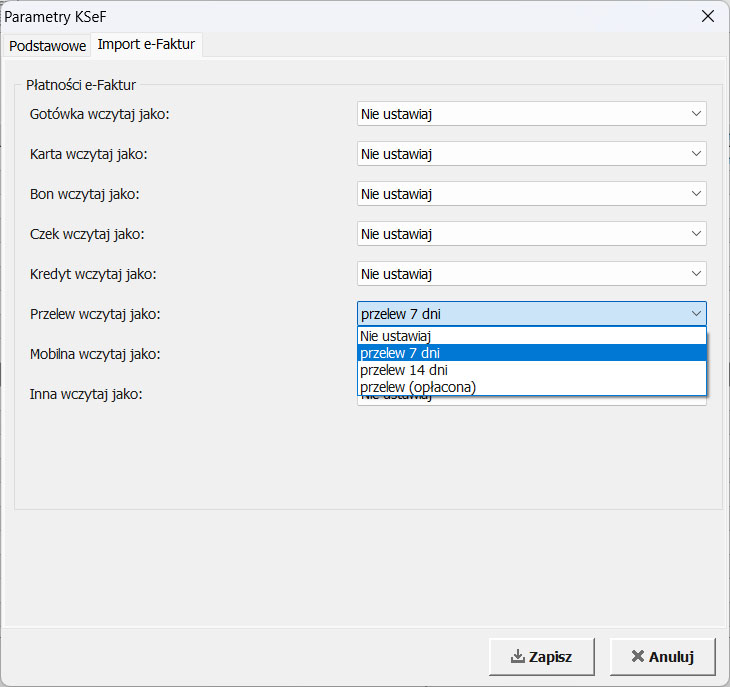Expand the Czek wczytaj jako dropdown
The image size is (730, 687).
(x=531, y=234)
